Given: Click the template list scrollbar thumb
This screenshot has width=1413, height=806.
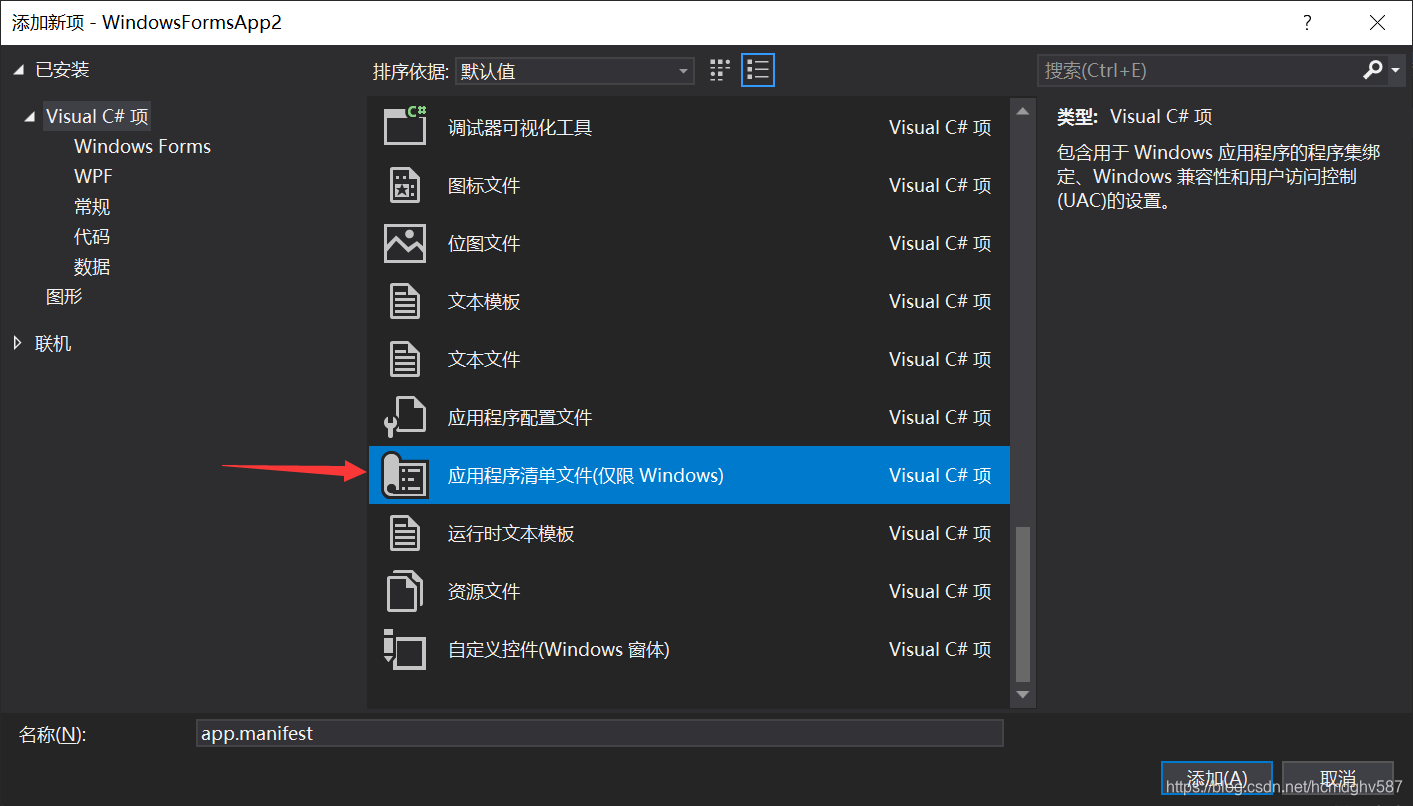Looking at the screenshot, I should pos(1022,604).
